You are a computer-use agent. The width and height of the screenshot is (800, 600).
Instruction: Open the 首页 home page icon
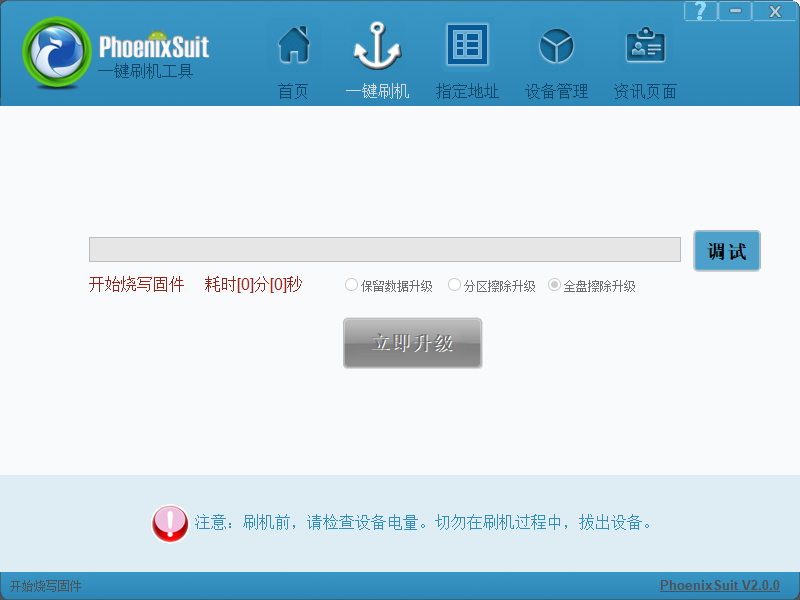pos(293,45)
